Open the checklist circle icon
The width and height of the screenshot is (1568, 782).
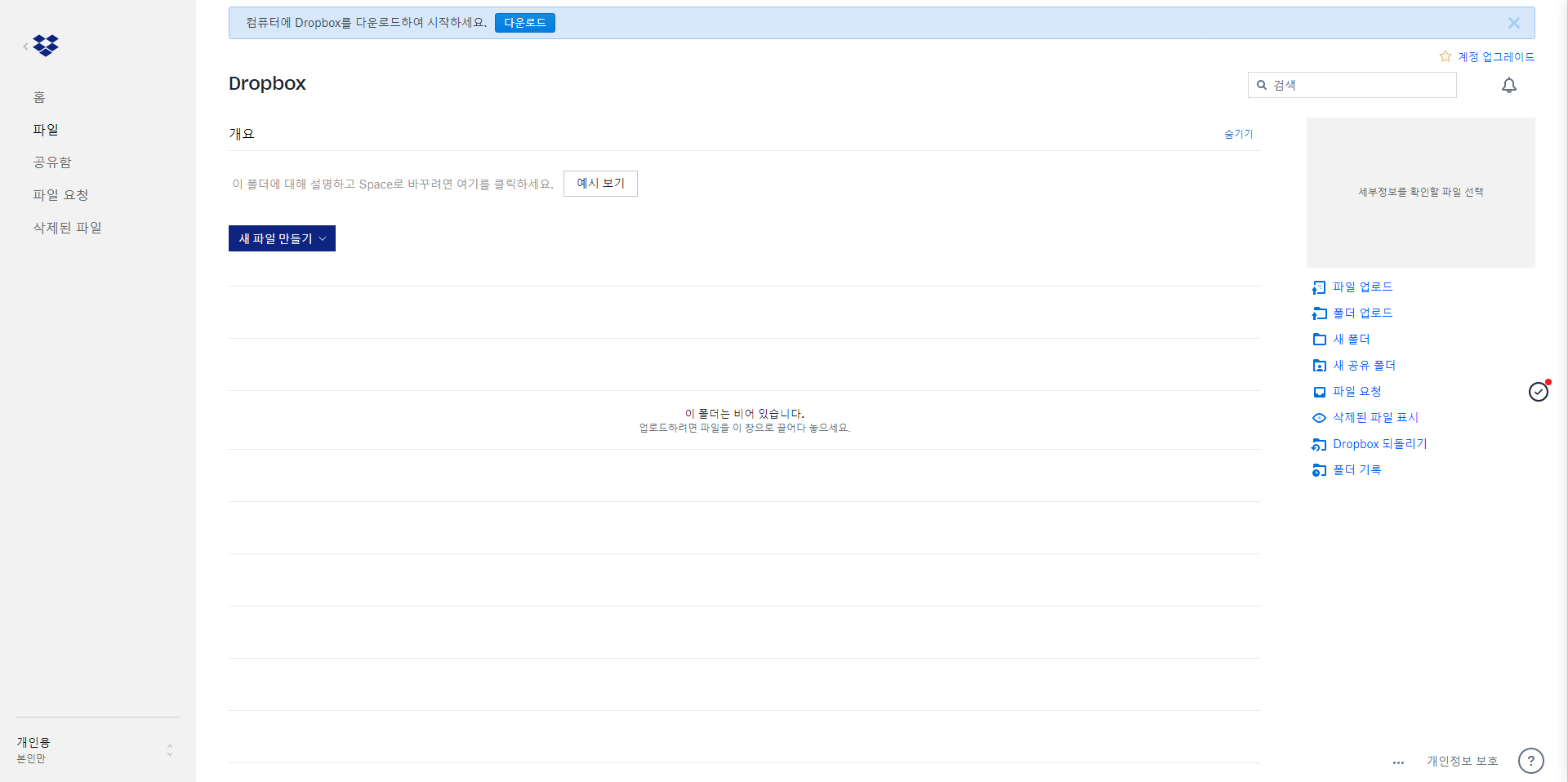[1539, 392]
